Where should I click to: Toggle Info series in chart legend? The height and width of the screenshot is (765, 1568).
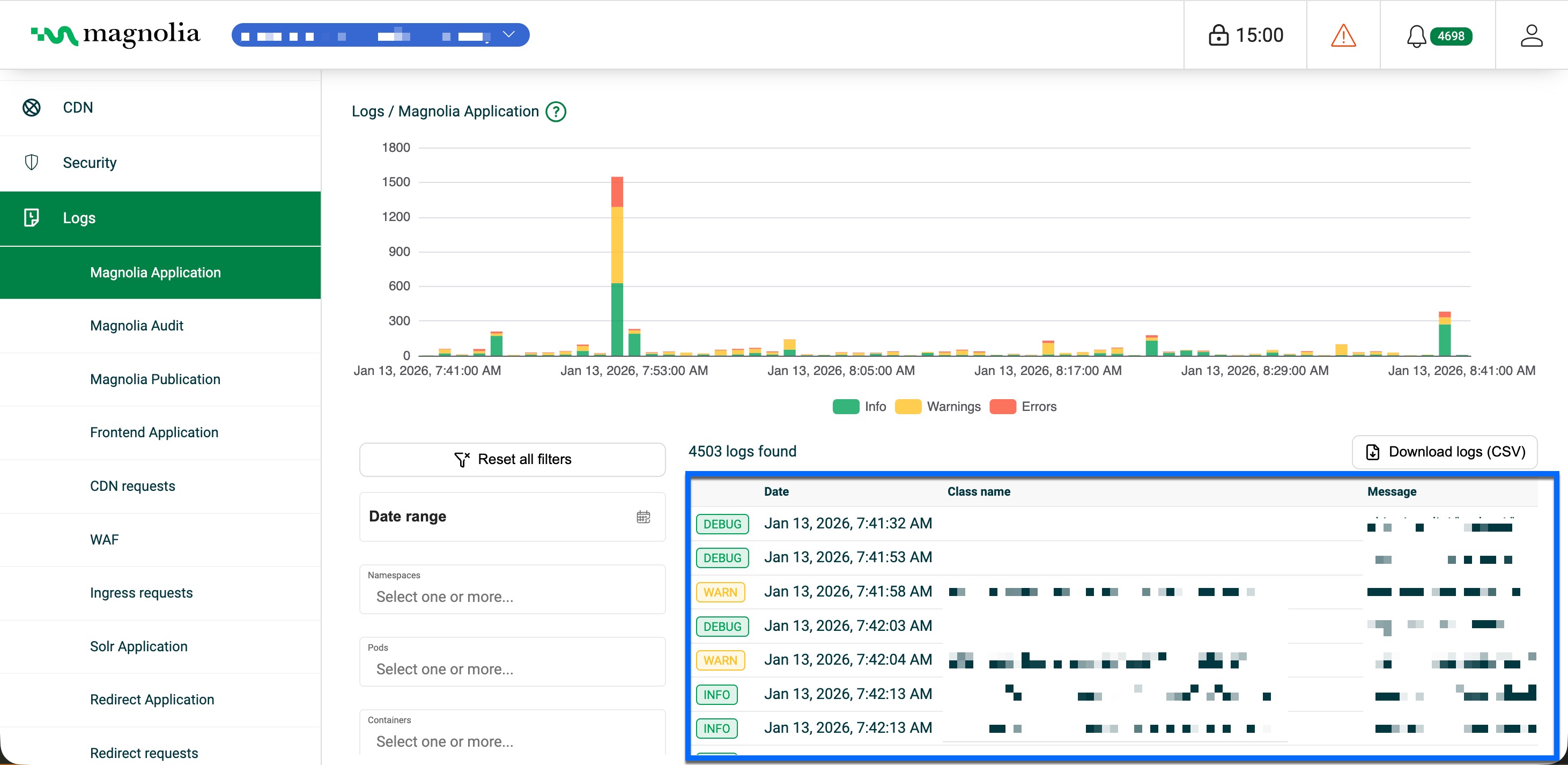coord(860,407)
